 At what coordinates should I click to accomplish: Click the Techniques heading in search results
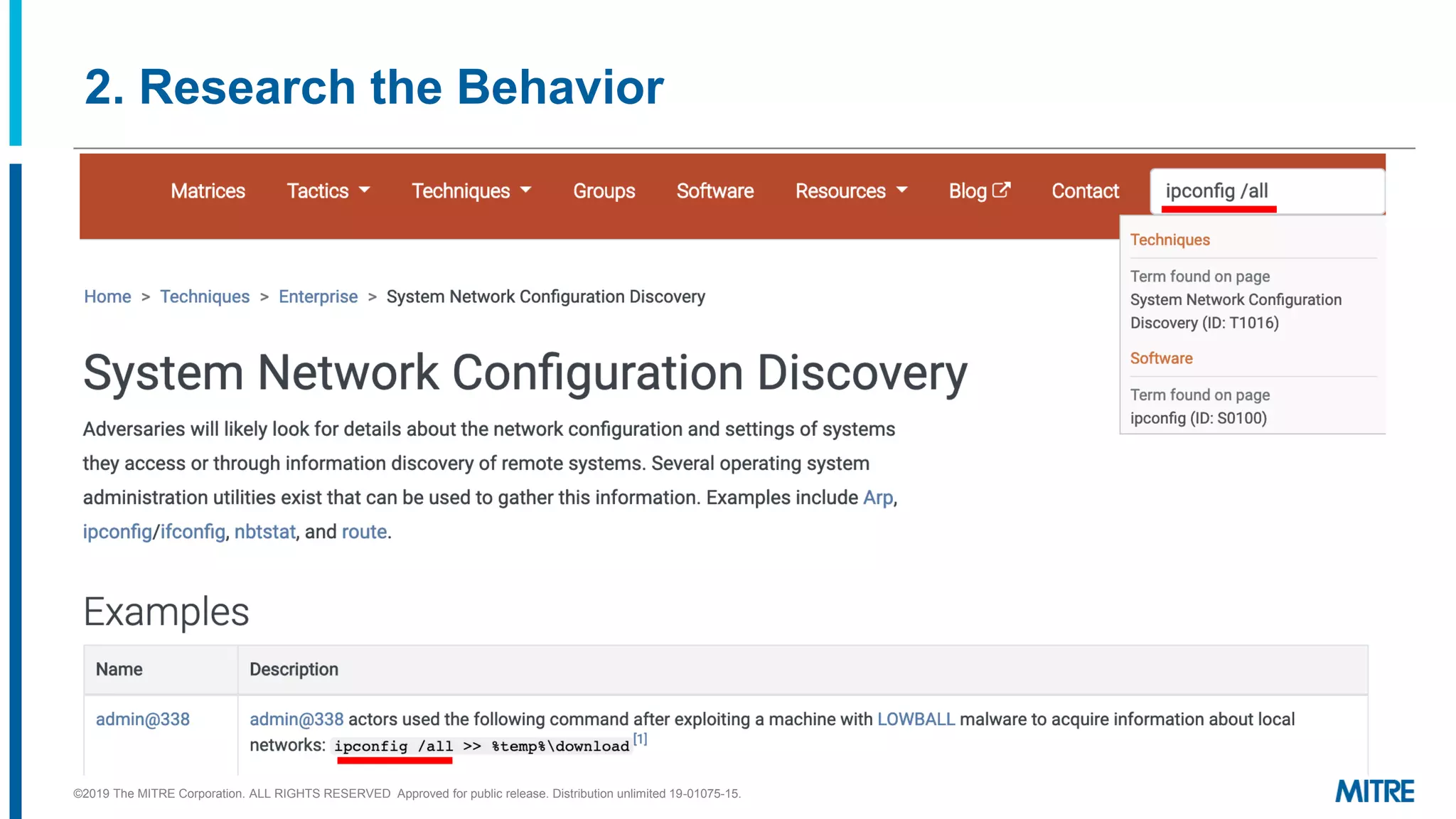click(1170, 240)
